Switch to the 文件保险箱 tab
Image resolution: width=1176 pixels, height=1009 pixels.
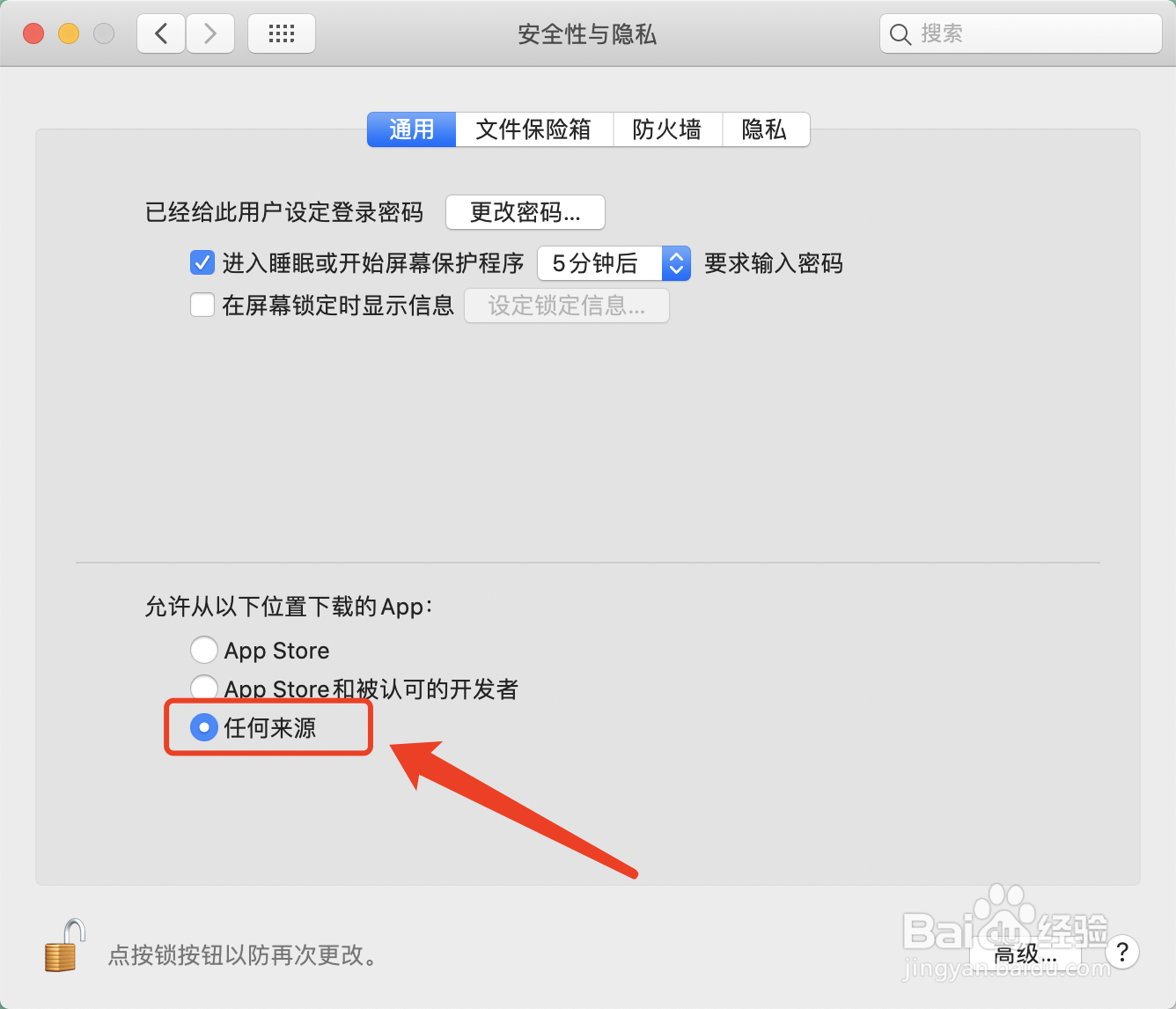[x=533, y=129]
